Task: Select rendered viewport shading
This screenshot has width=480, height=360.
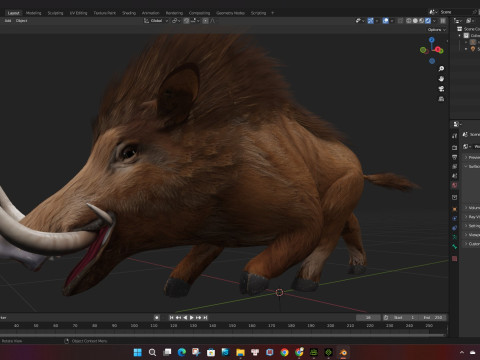Action: 428,21
